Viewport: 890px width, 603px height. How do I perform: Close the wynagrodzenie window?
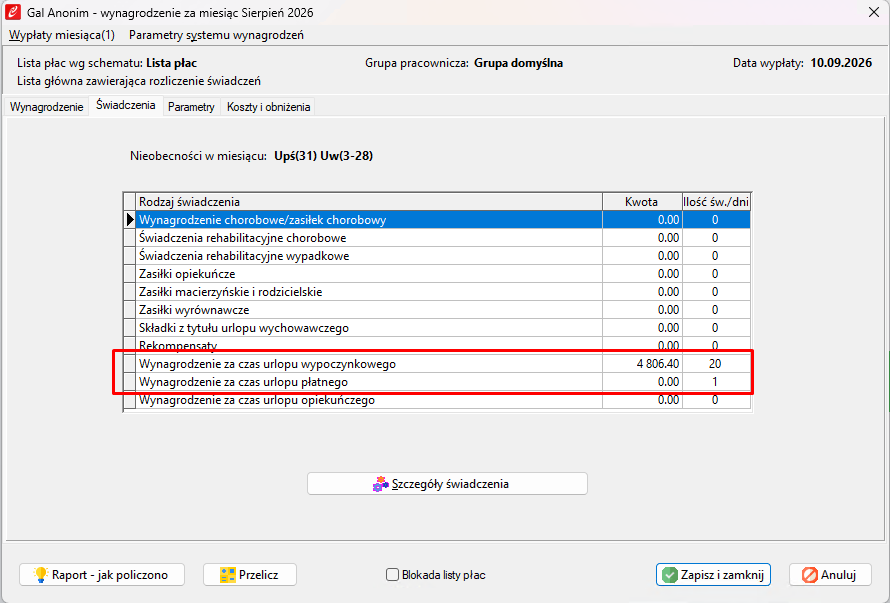tap(874, 12)
